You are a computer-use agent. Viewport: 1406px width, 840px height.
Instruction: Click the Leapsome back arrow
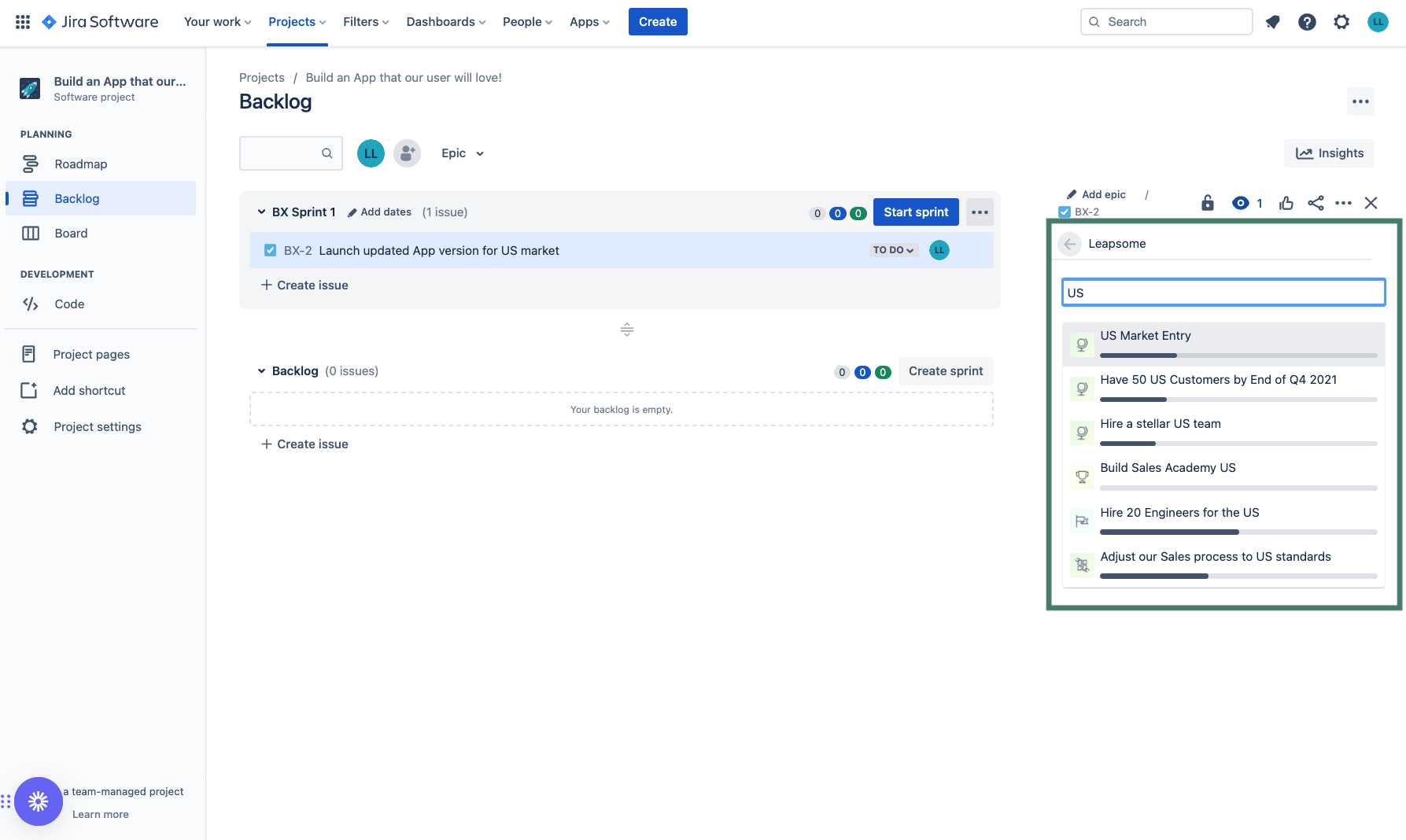pyautogui.click(x=1069, y=244)
